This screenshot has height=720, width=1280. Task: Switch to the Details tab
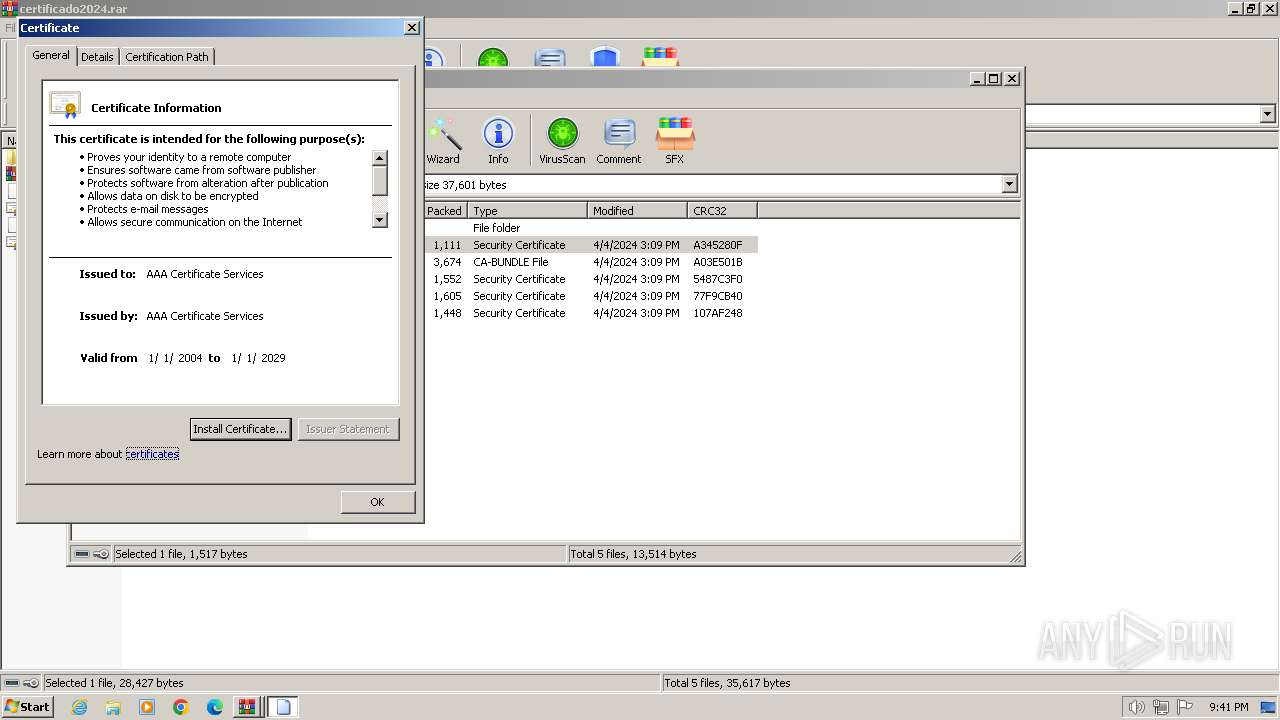[x=97, y=57]
